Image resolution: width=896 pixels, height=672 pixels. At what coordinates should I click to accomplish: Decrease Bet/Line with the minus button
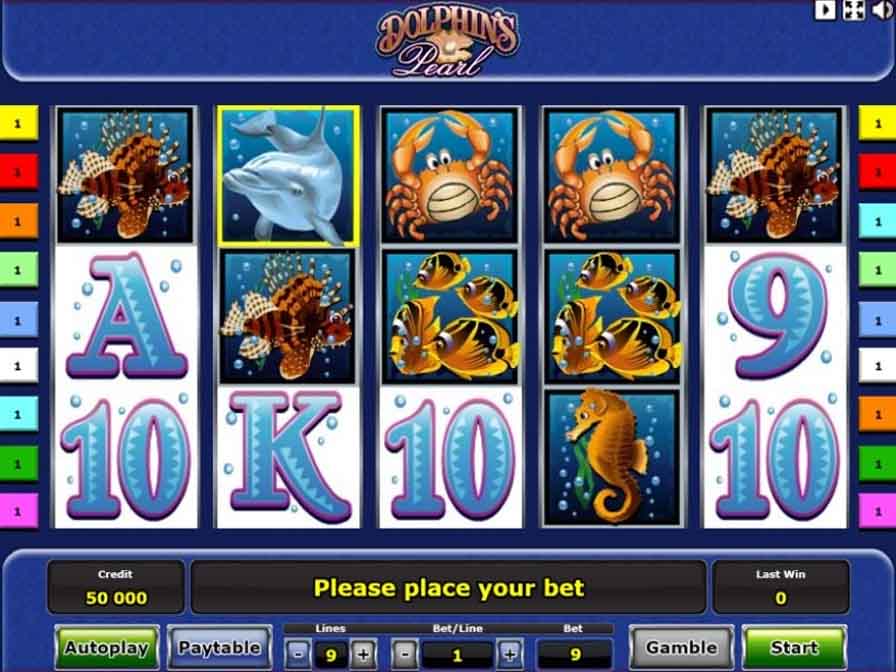pos(405,653)
